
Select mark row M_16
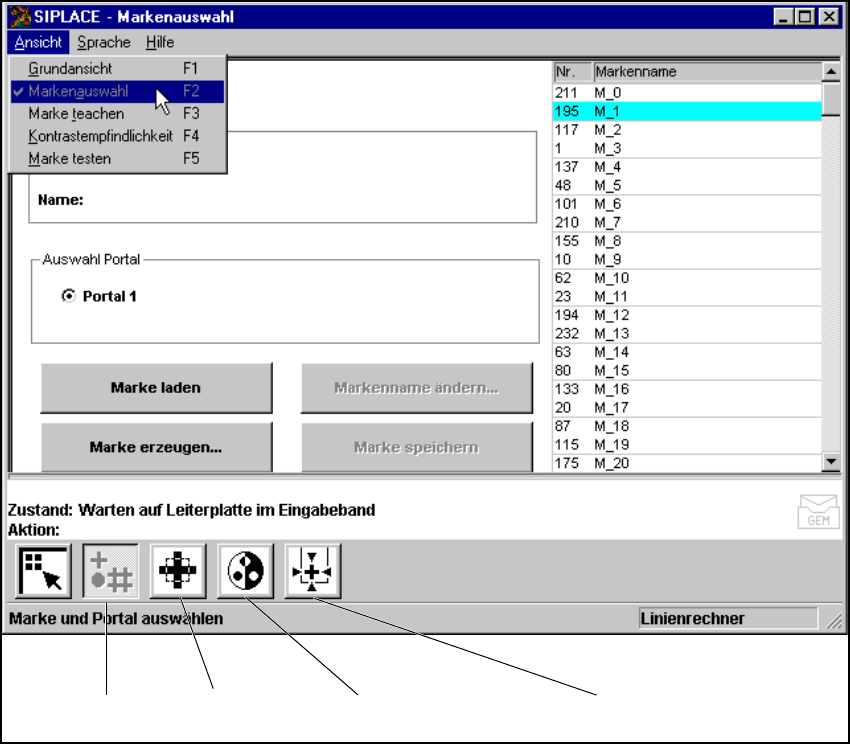pos(687,389)
